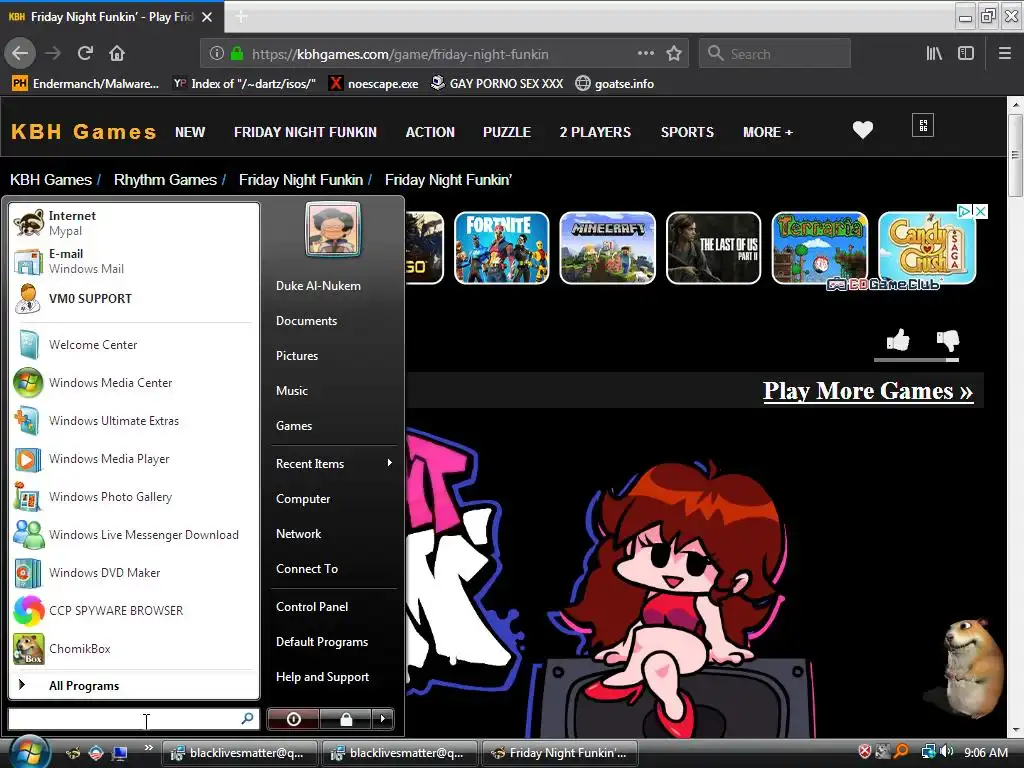Click Play More Games link
The height and width of the screenshot is (768, 1024).
click(x=868, y=391)
